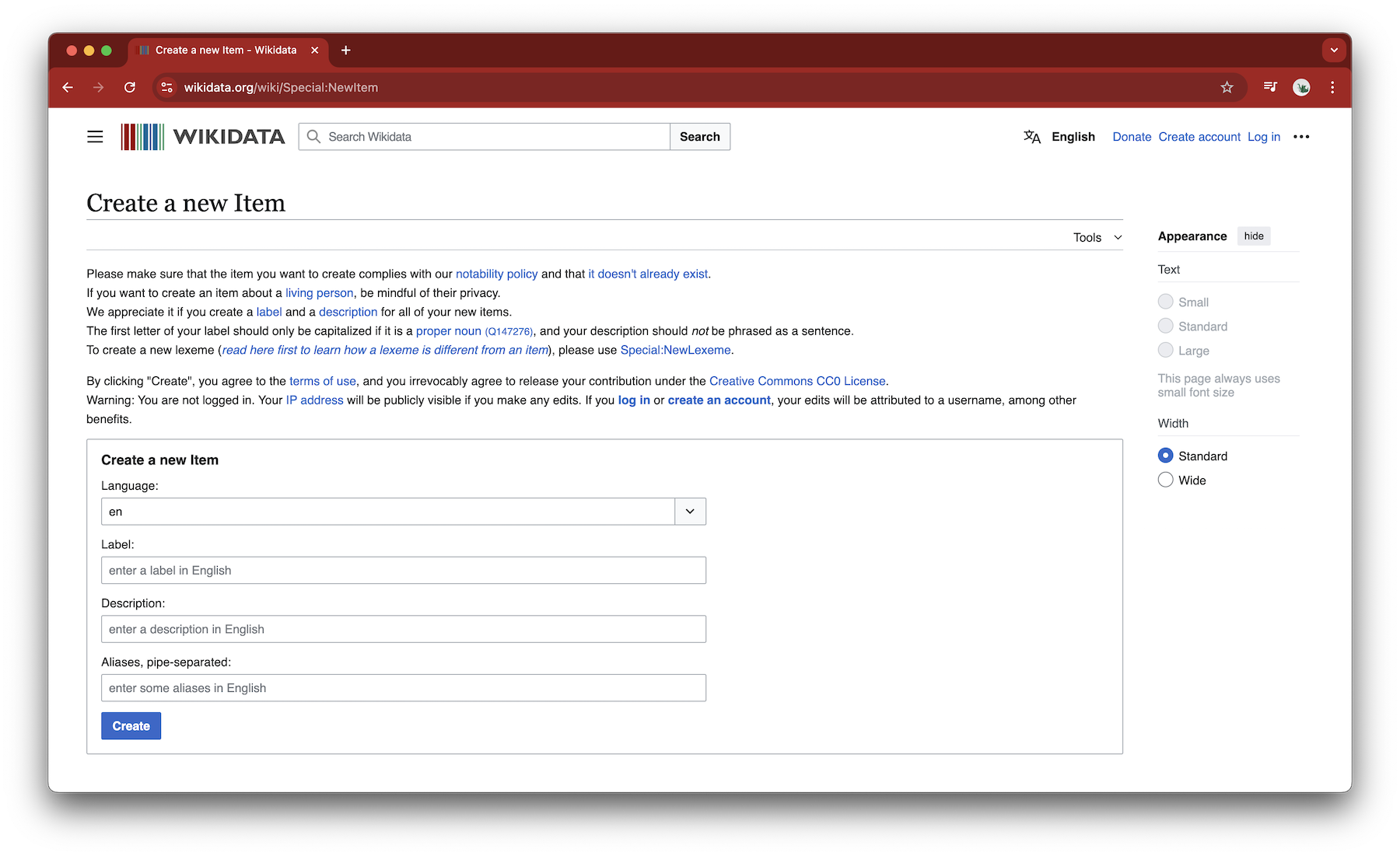This screenshot has width=1400, height=856.
Task: View site information icon in address bar
Action: (x=166, y=88)
